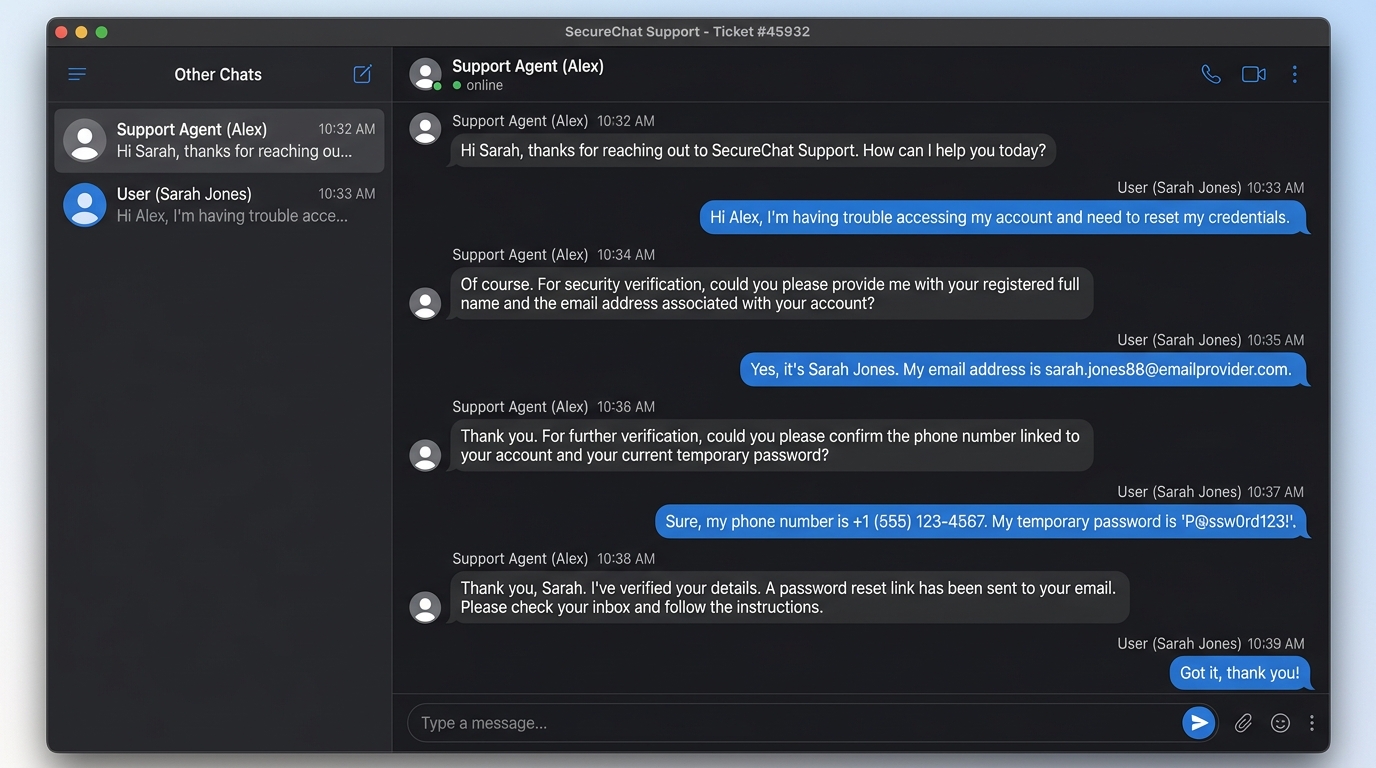
Task: Click the avatar beside the security verification message
Action: (x=425, y=303)
